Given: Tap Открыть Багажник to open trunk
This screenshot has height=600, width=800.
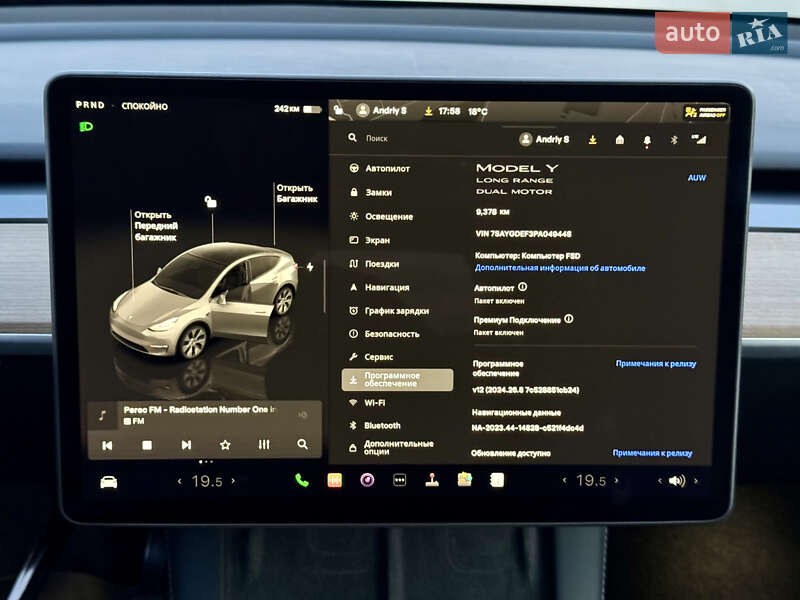Looking at the screenshot, I should [x=297, y=193].
